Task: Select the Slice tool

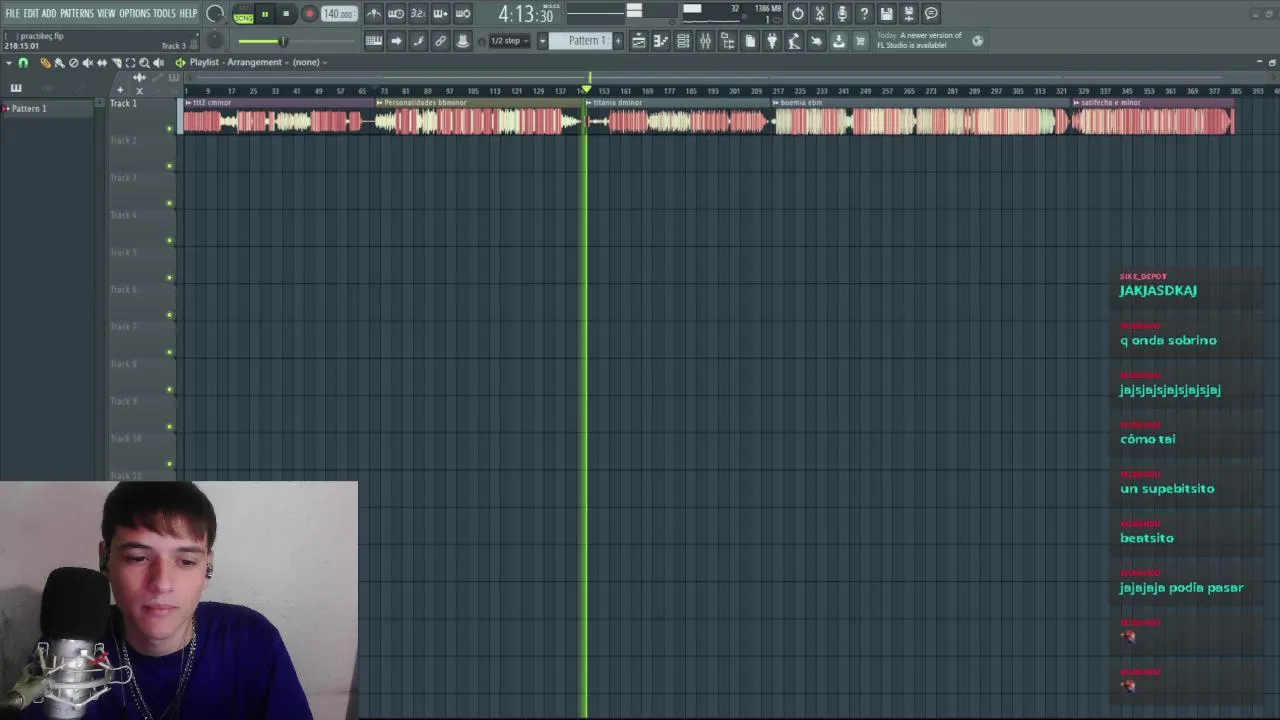Action: [116, 63]
